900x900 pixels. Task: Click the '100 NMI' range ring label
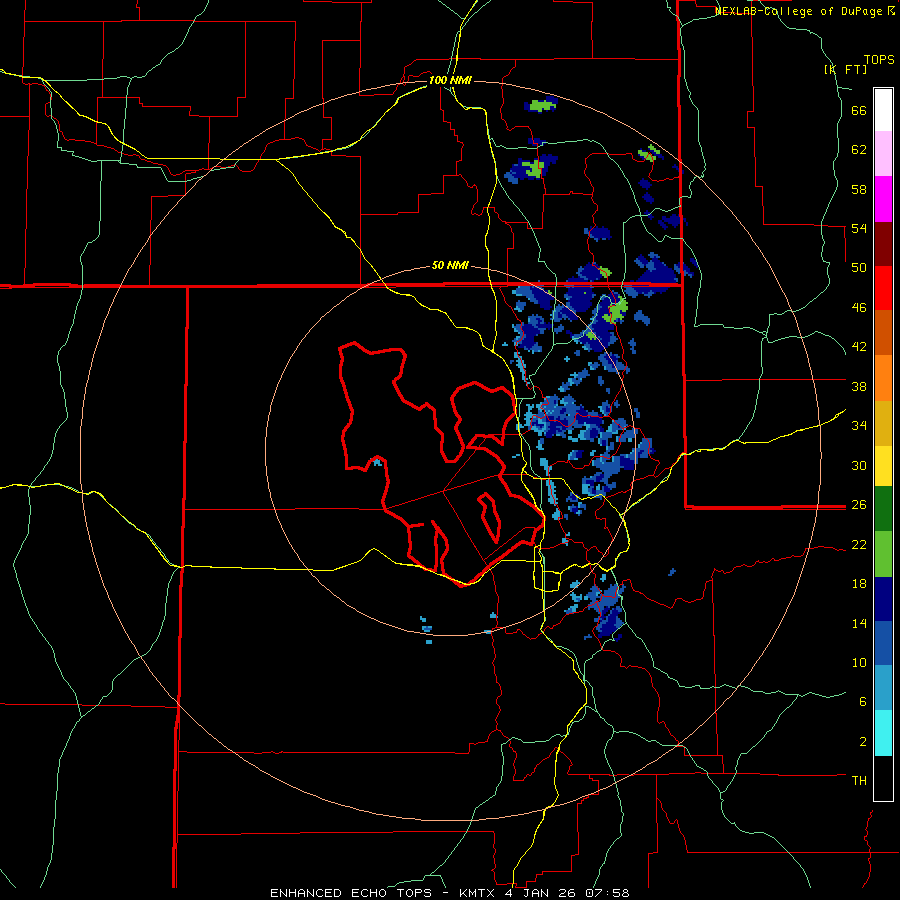(450, 80)
